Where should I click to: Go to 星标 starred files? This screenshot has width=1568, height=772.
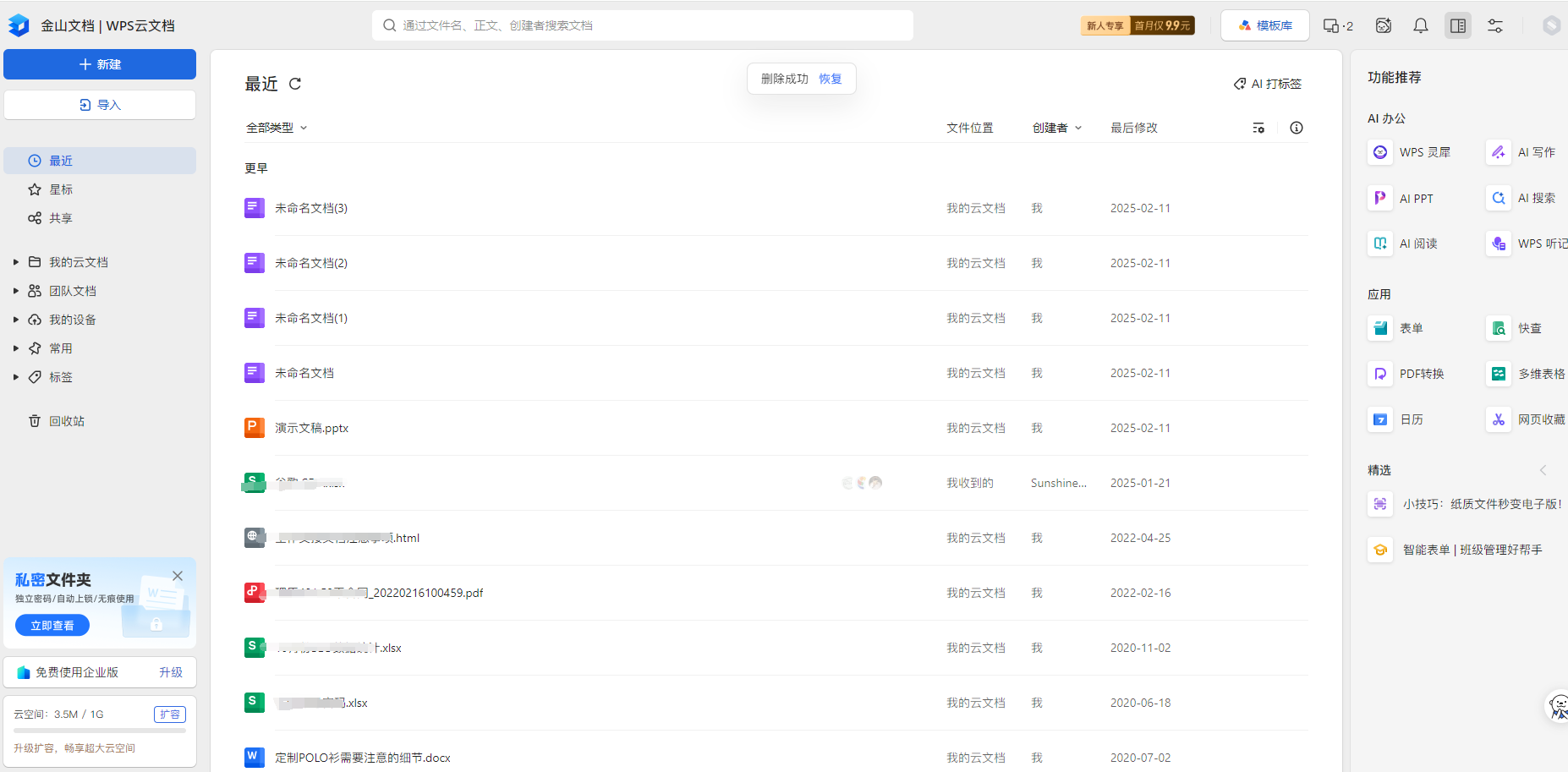tap(61, 189)
